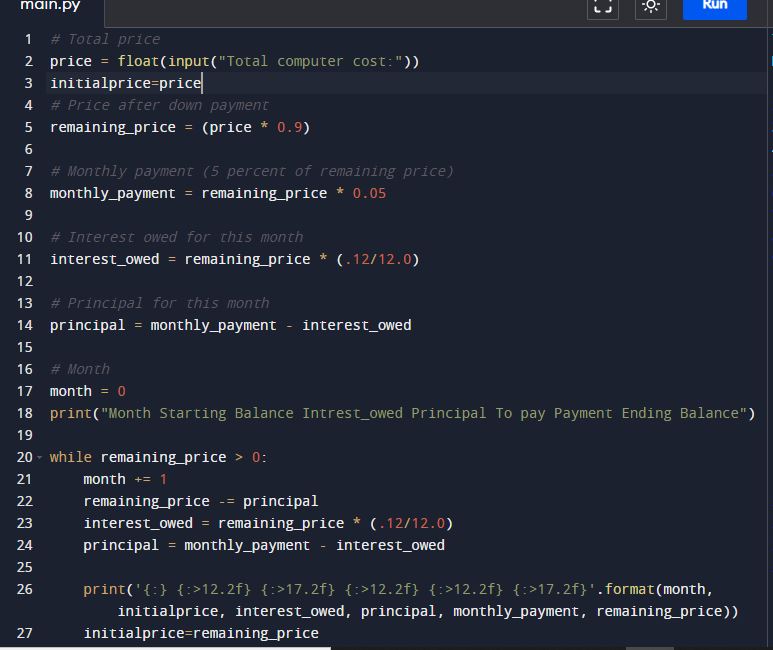This screenshot has height=650, width=773.
Task: Click the 'while' keyword on line 20
Action: [x=70, y=457]
